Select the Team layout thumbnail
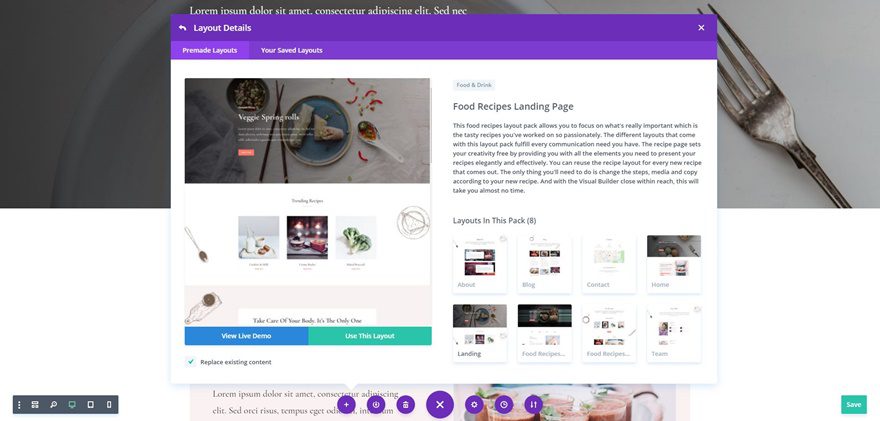 [x=673, y=333]
